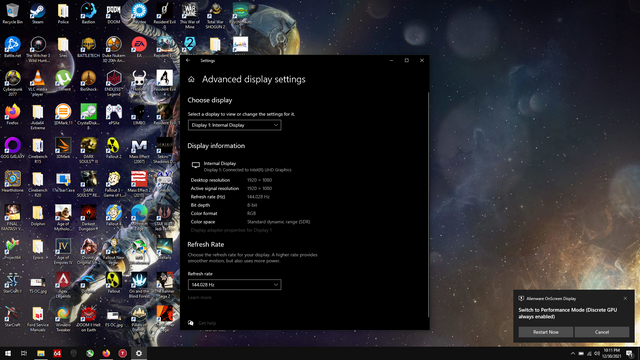Go back using the Settings back arrow
Screen dimensions: 640x360
188,60
